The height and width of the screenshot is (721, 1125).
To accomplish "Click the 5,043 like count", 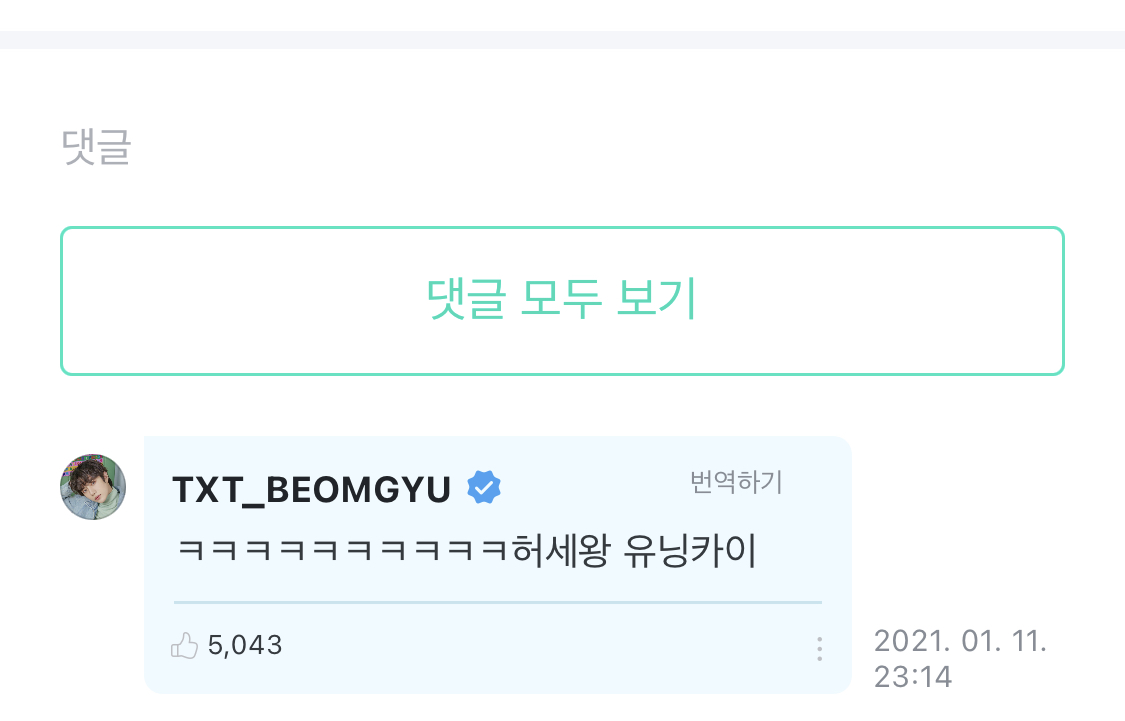I will point(245,645).
